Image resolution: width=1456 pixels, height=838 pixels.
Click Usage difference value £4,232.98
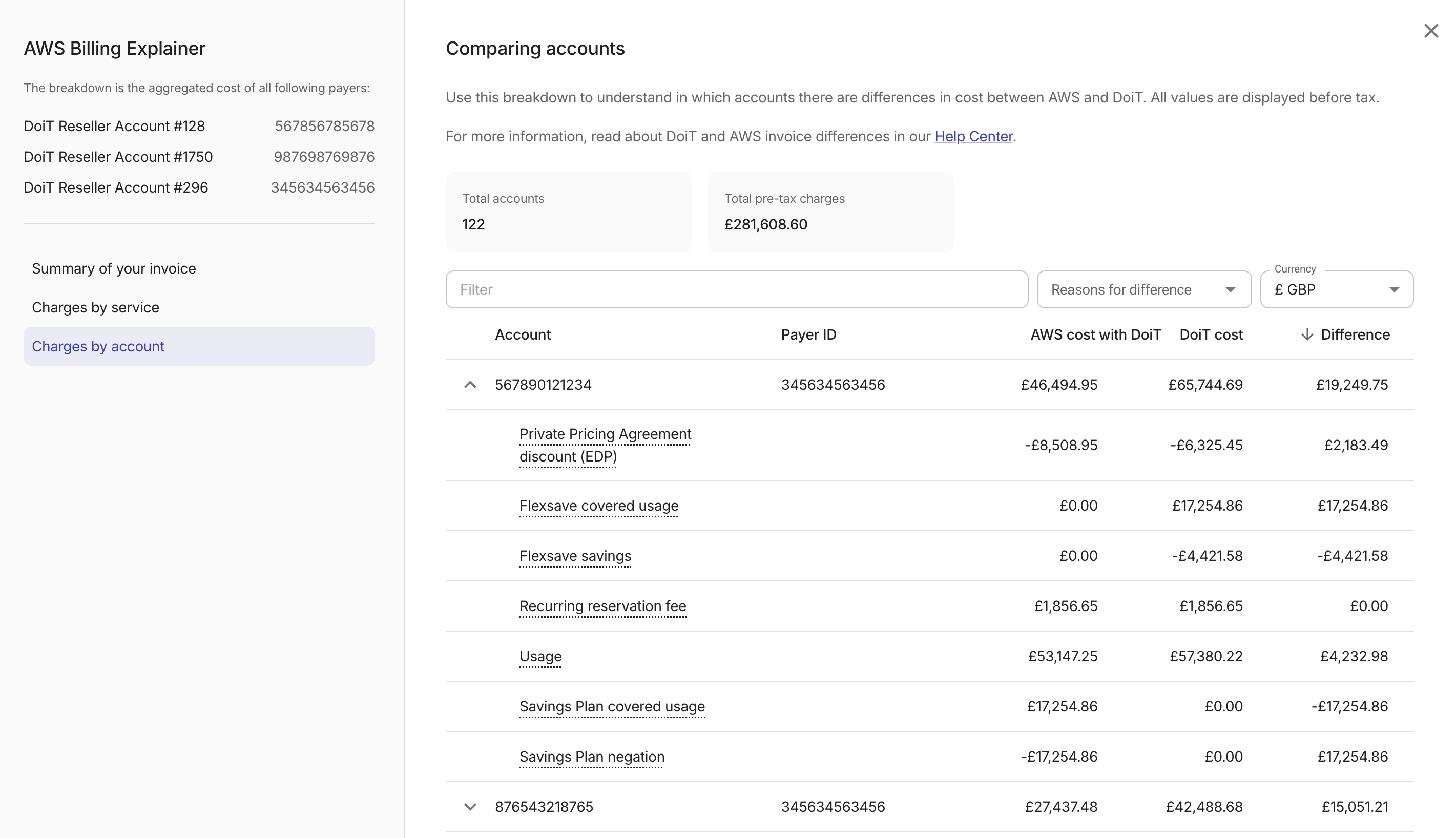(1354, 656)
